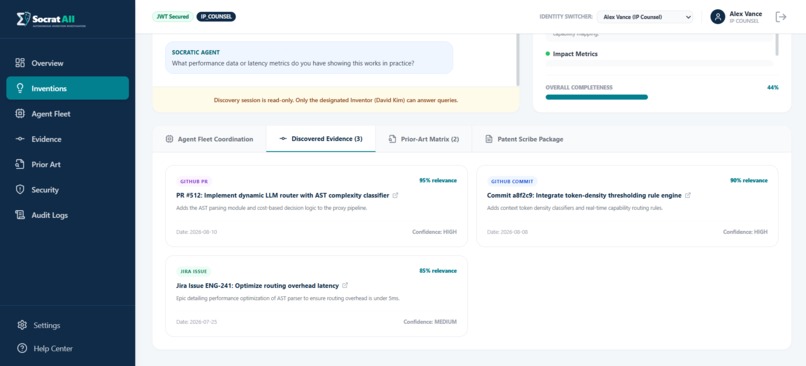806x366 pixels.
Task: Click the Overview grid icon
Action: coord(20,63)
